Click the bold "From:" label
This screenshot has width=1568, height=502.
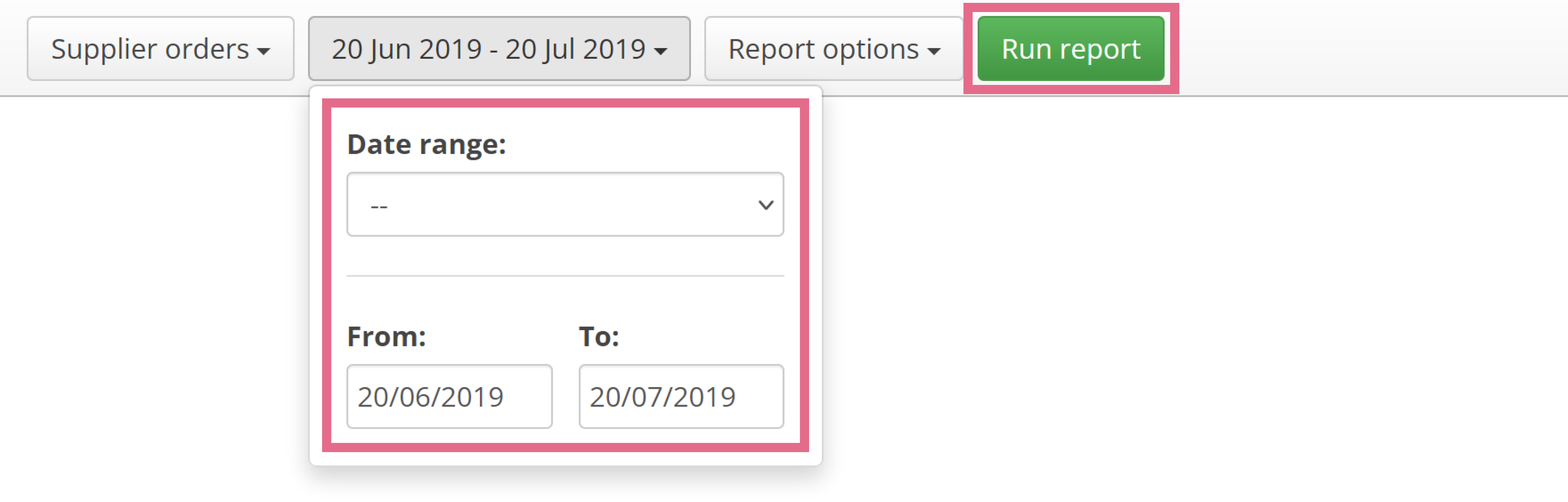pos(387,336)
